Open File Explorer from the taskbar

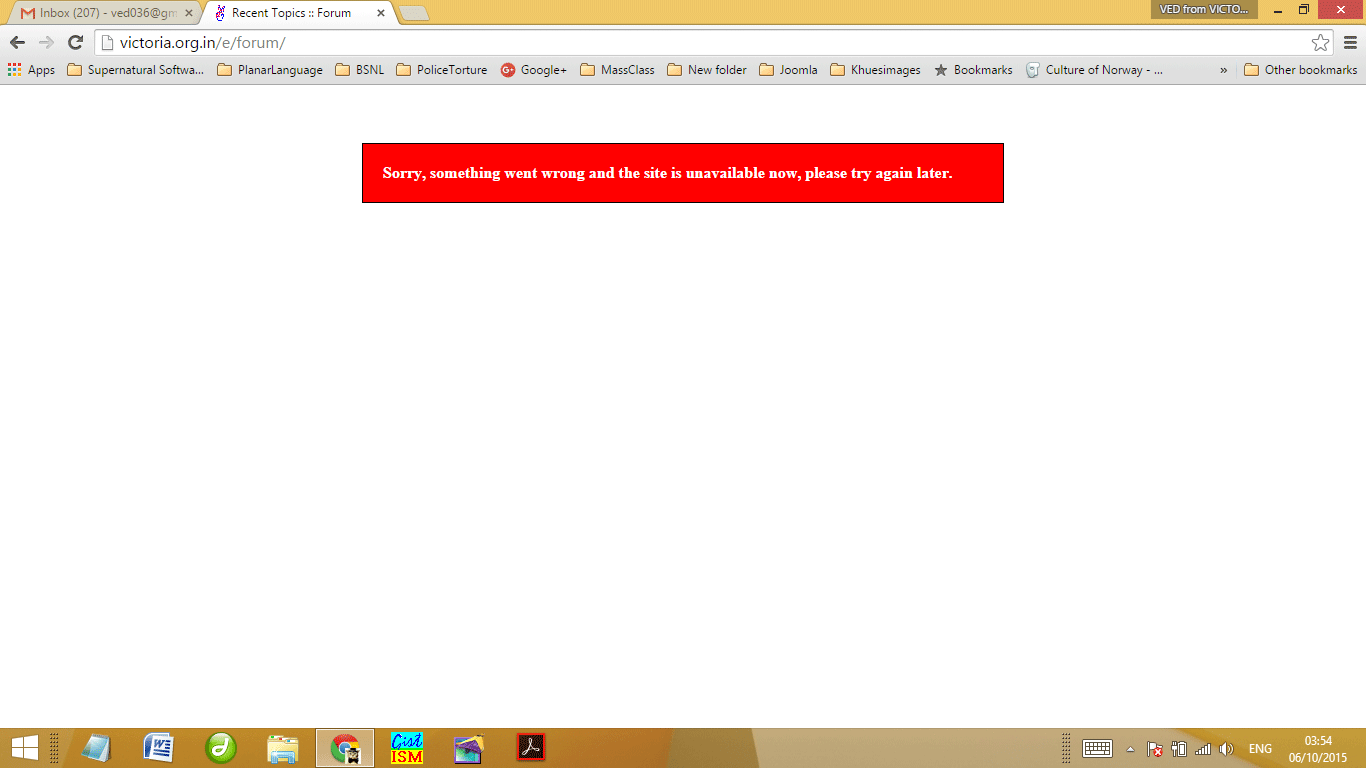(x=283, y=747)
